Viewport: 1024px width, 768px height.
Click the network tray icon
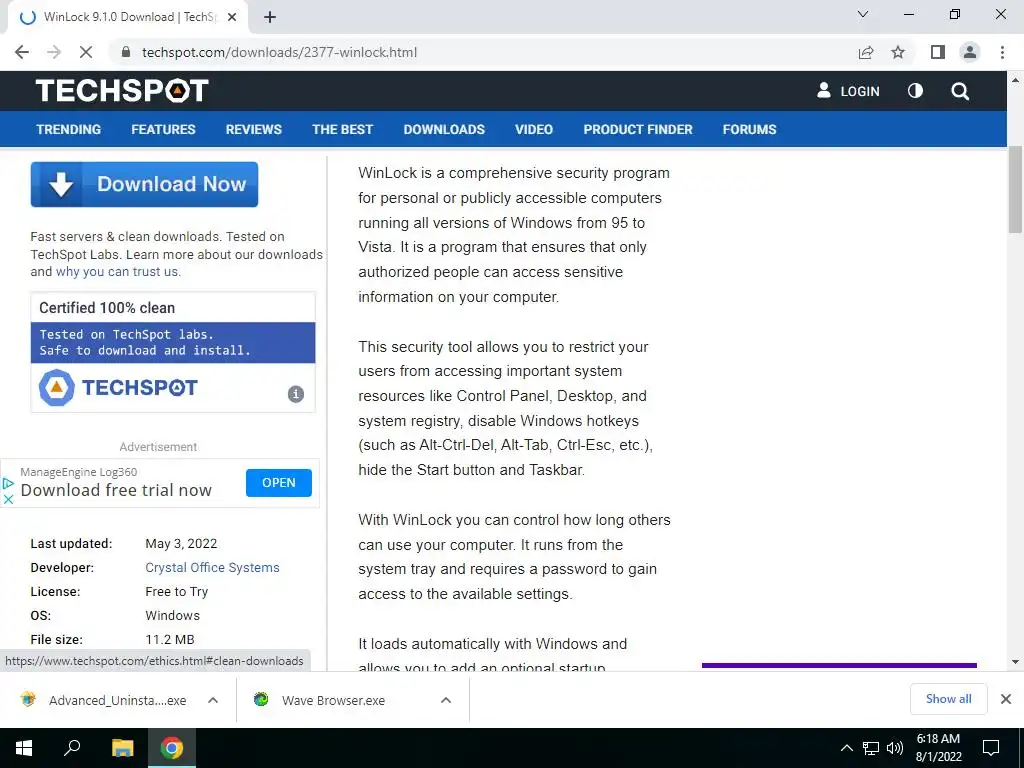[871, 748]
